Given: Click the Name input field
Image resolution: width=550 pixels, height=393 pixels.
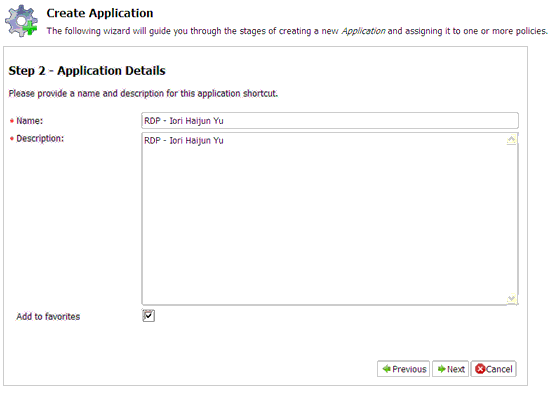Looking at the screenshot, I should pos(330,120).
